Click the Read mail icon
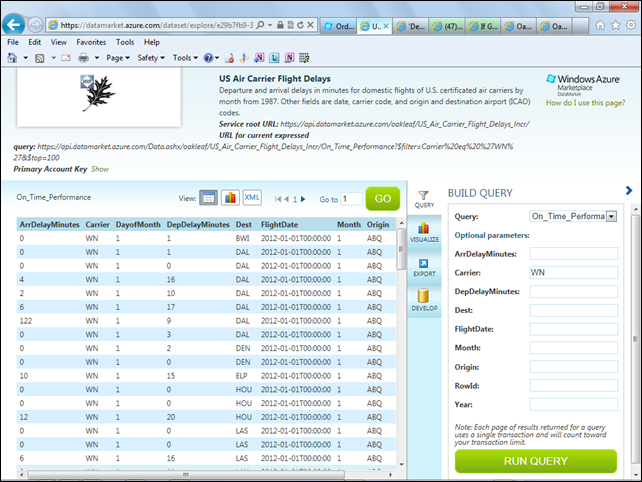 click(x=66, y=58)
